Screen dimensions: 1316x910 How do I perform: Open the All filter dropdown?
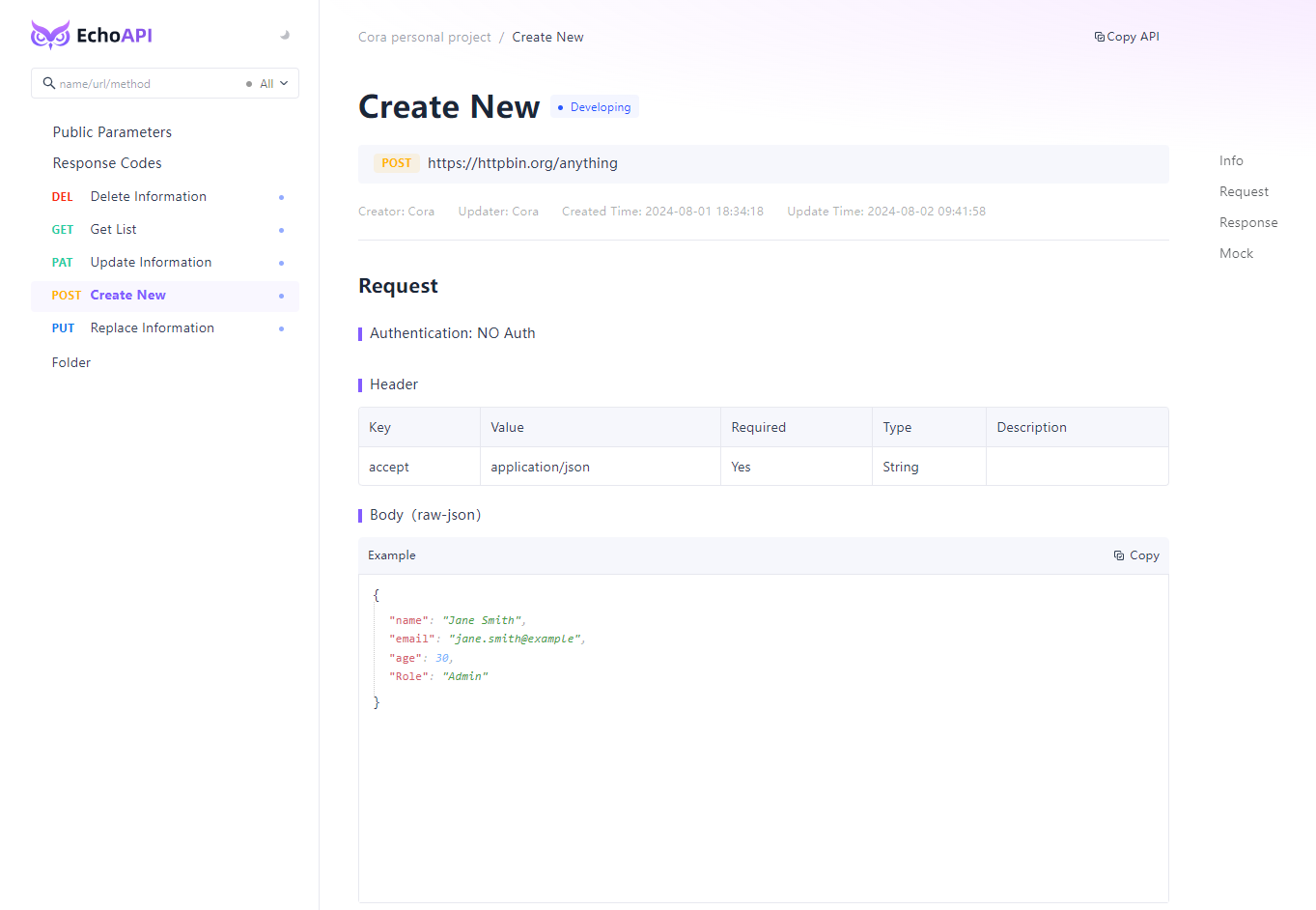point(267,84)
